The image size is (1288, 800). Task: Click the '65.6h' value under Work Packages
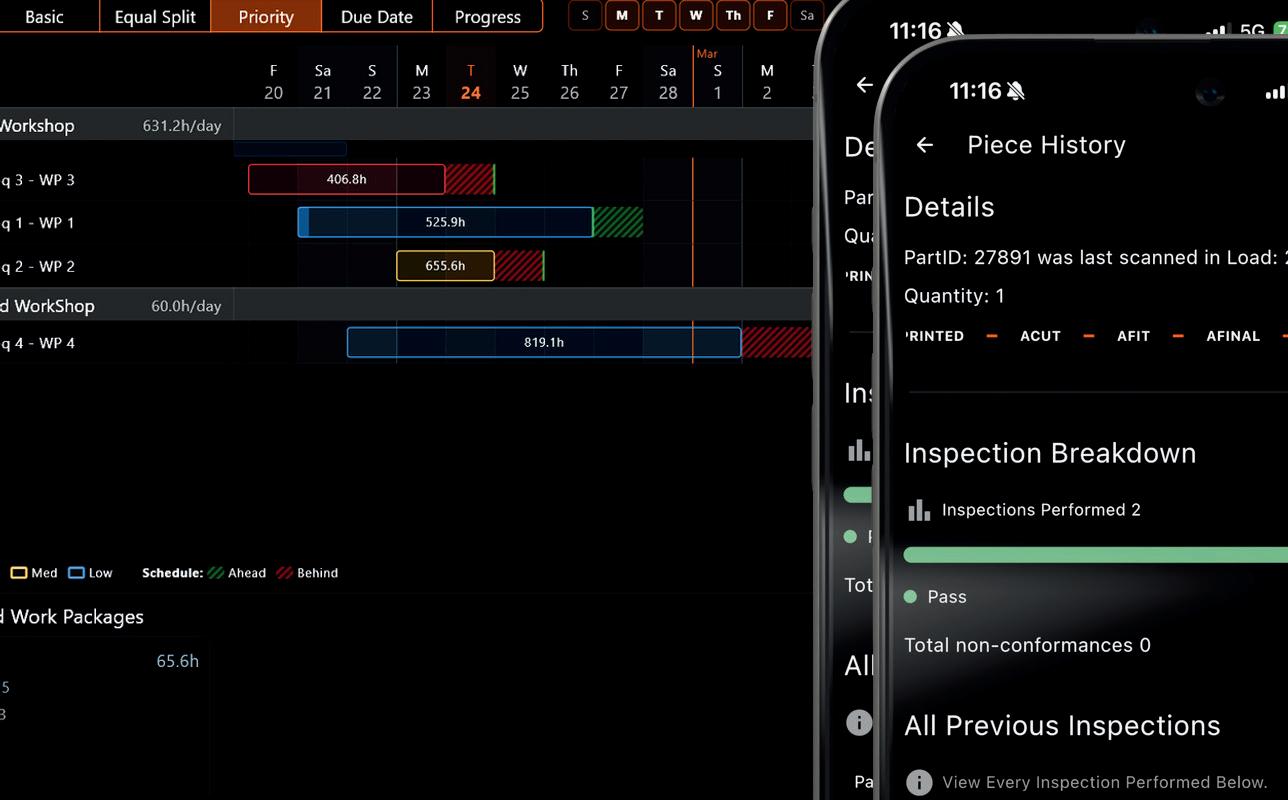tap(178, 661)
